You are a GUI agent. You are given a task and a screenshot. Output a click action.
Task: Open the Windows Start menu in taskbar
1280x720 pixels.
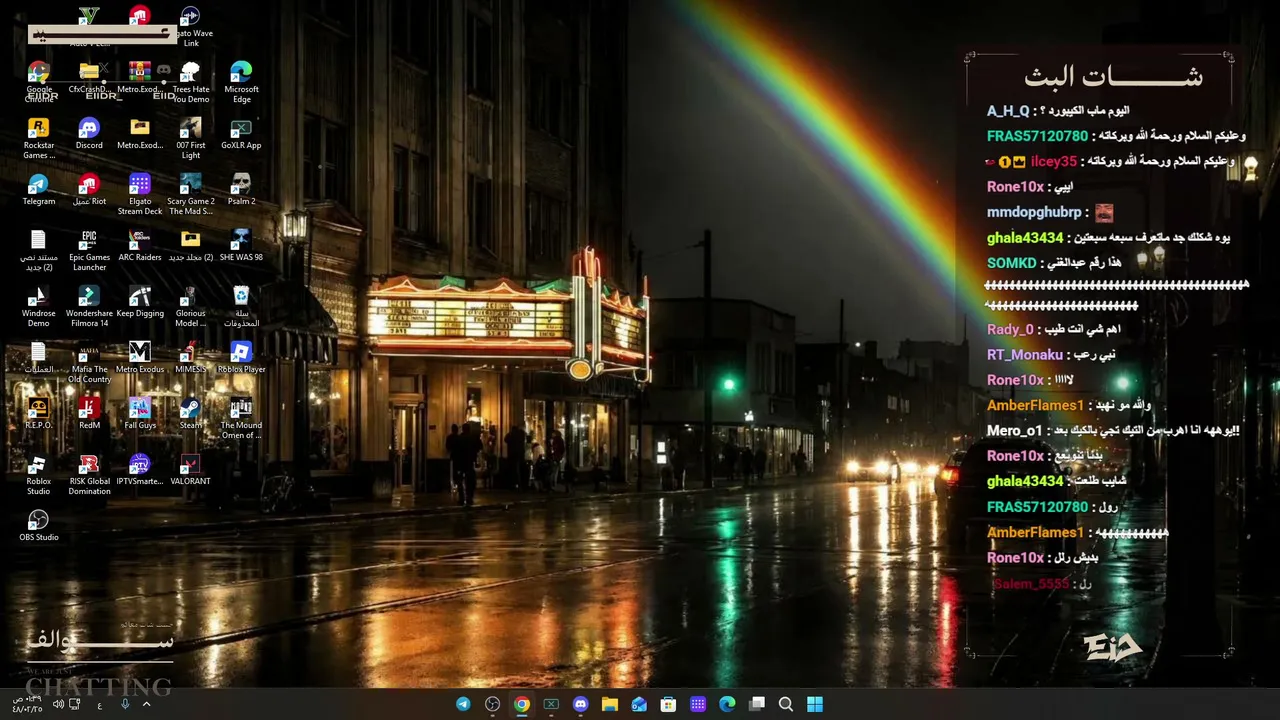click(x=815, y=704)
